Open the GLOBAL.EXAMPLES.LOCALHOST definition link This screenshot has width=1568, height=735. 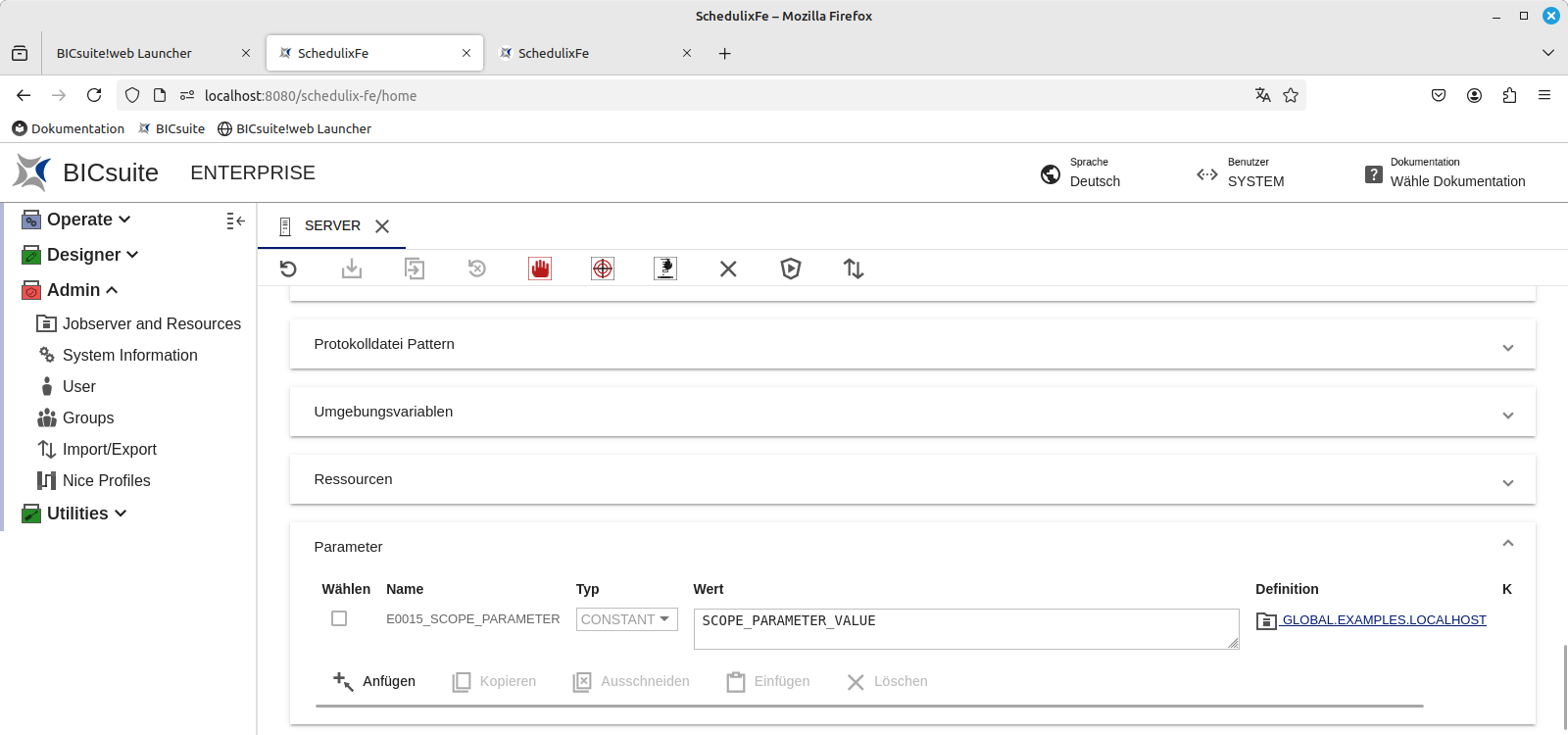coord(1383,619)
